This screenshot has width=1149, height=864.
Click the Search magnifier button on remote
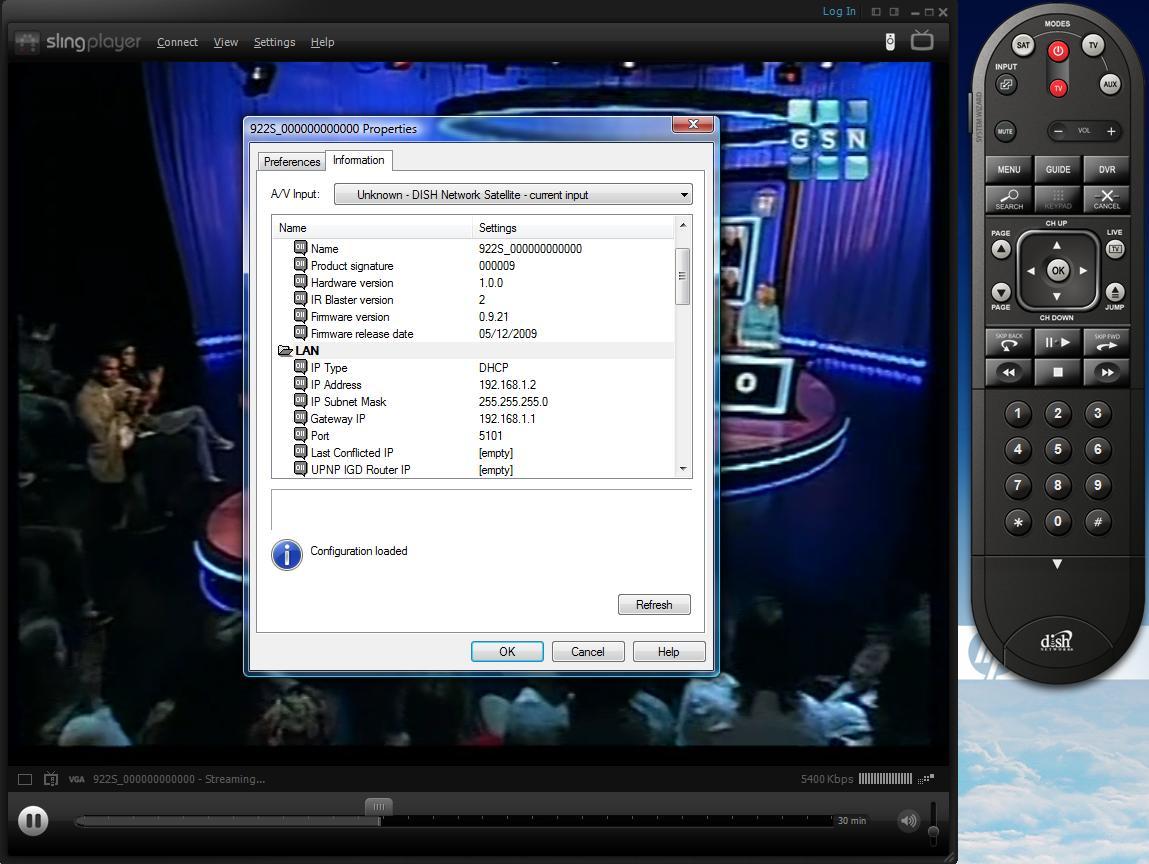[x=1008, y=199]
